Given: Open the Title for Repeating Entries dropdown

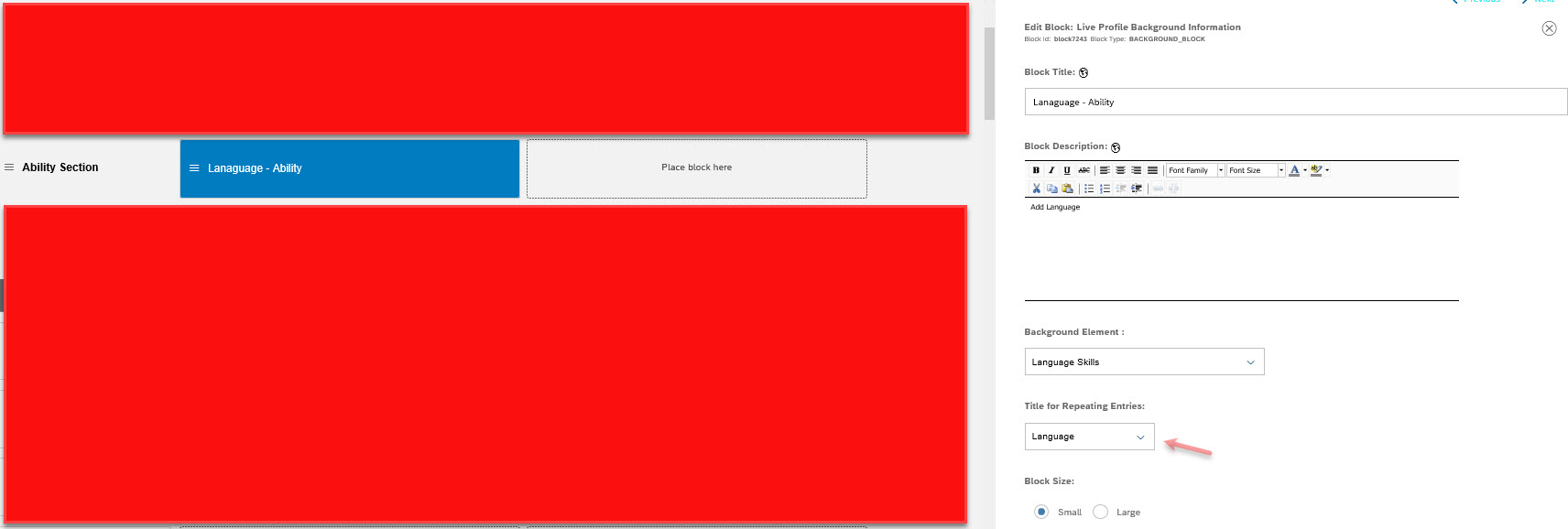Looking at the screenshot, I should tap(1089, 437).
